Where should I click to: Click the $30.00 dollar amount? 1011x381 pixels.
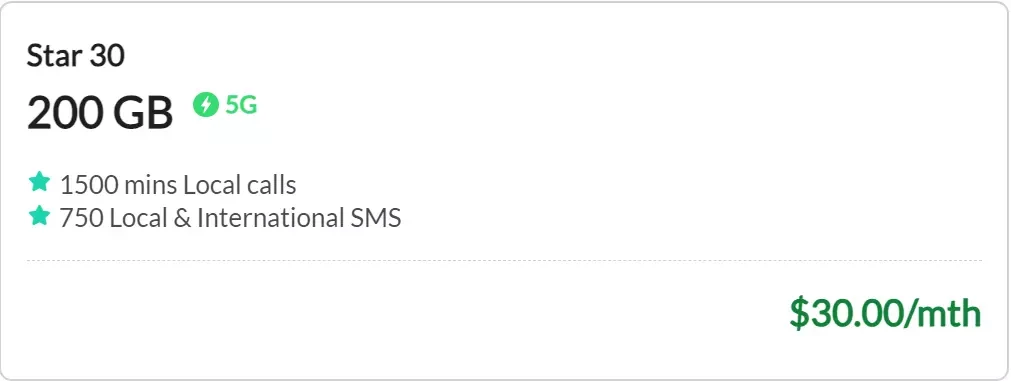(845, 313)
